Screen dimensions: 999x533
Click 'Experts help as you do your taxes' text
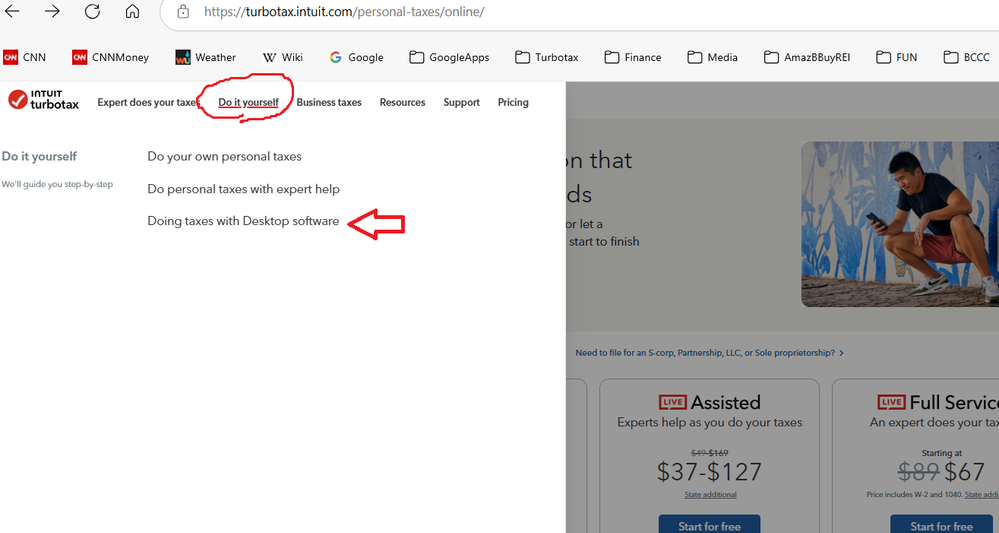710,422
